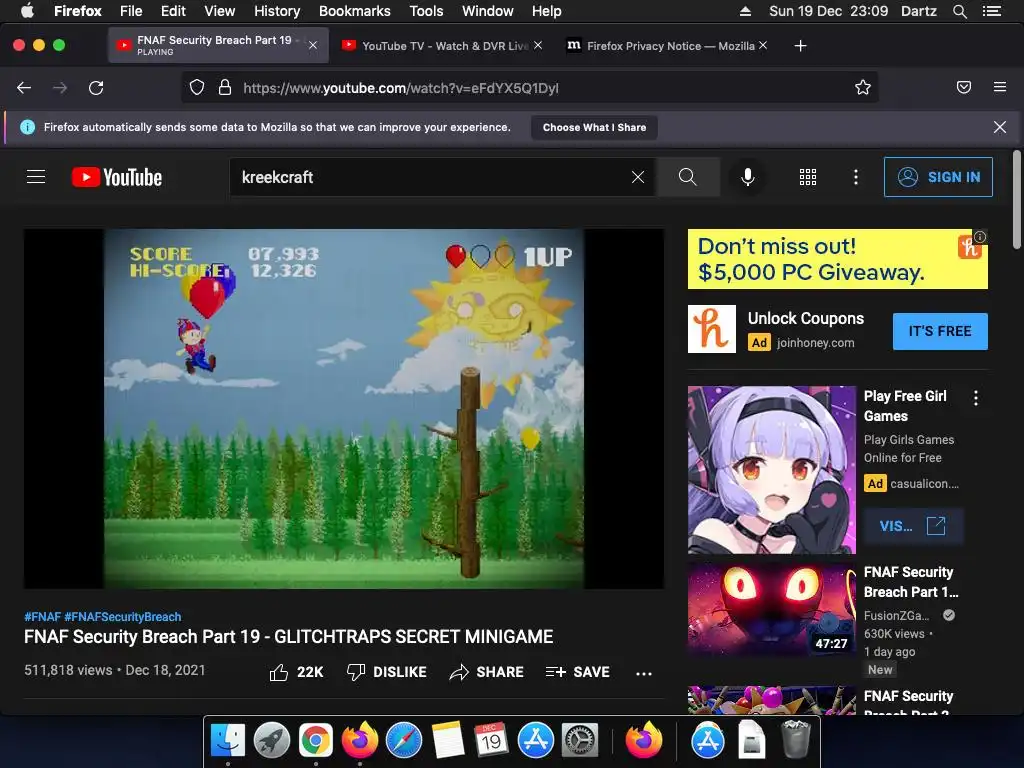Open the View menu
This screenshot has width=1024, height=768.
219,11
